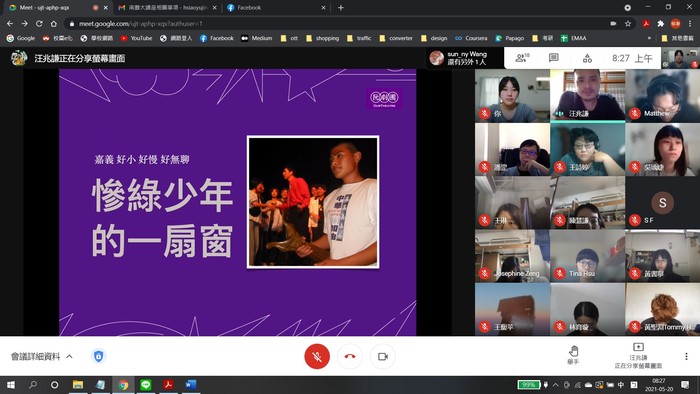
Task: Select Matthew's participant video tile
Action: point(662,95)
